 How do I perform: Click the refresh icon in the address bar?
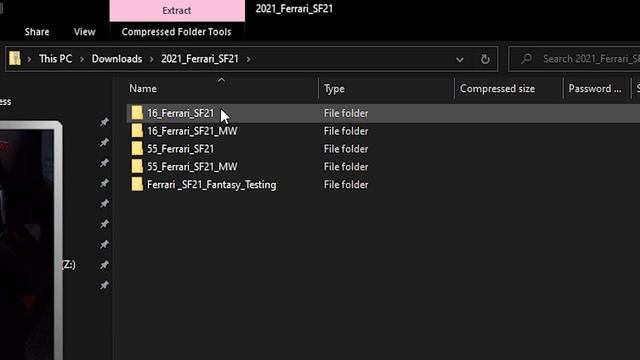click(485, 59)
